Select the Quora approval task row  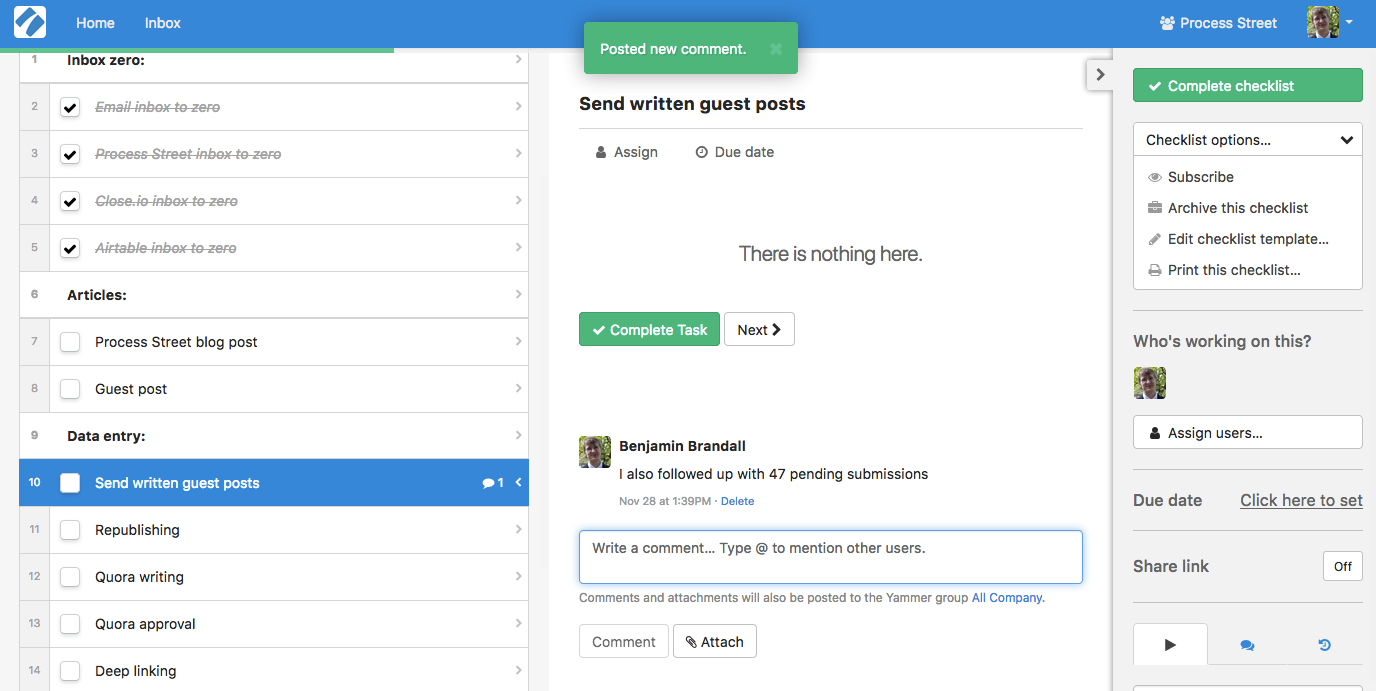[274, 624]
